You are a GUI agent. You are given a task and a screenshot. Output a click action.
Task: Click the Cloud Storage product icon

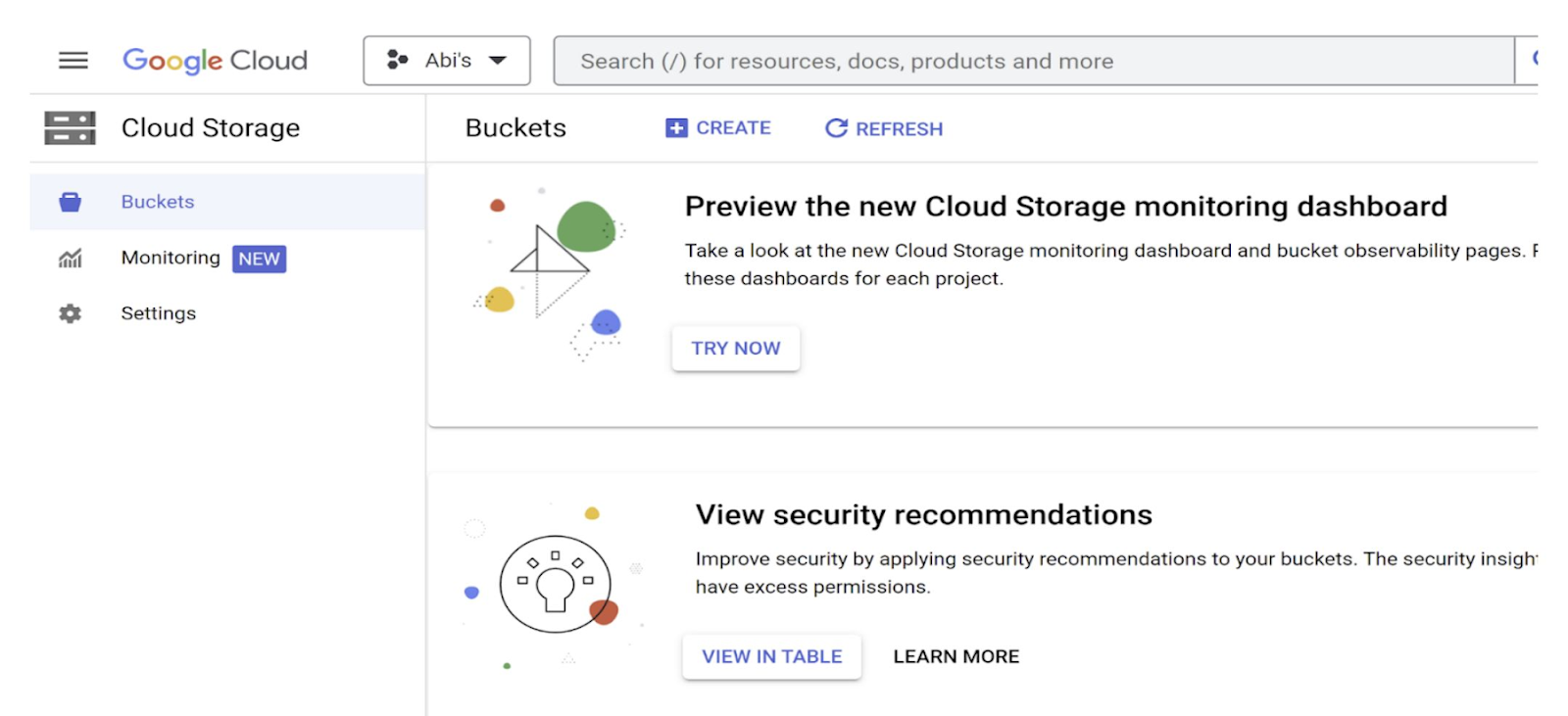70,128
